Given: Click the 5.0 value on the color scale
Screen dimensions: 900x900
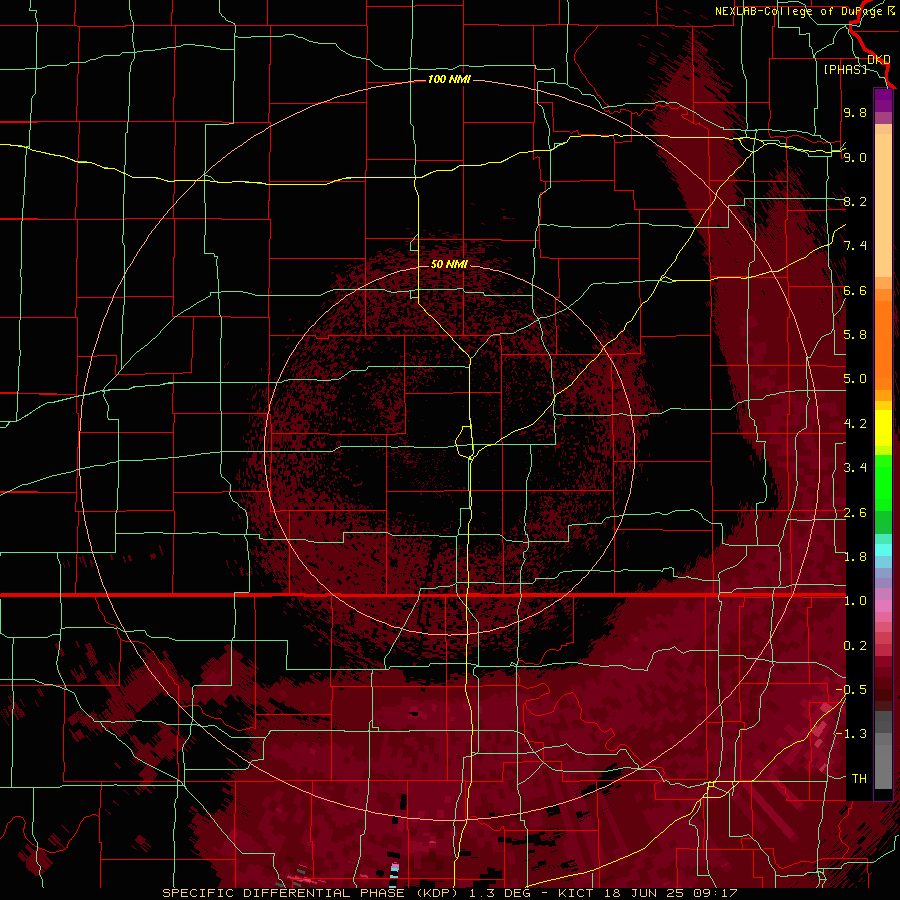Looking at the screenshot, I should [x=855, y=379].
